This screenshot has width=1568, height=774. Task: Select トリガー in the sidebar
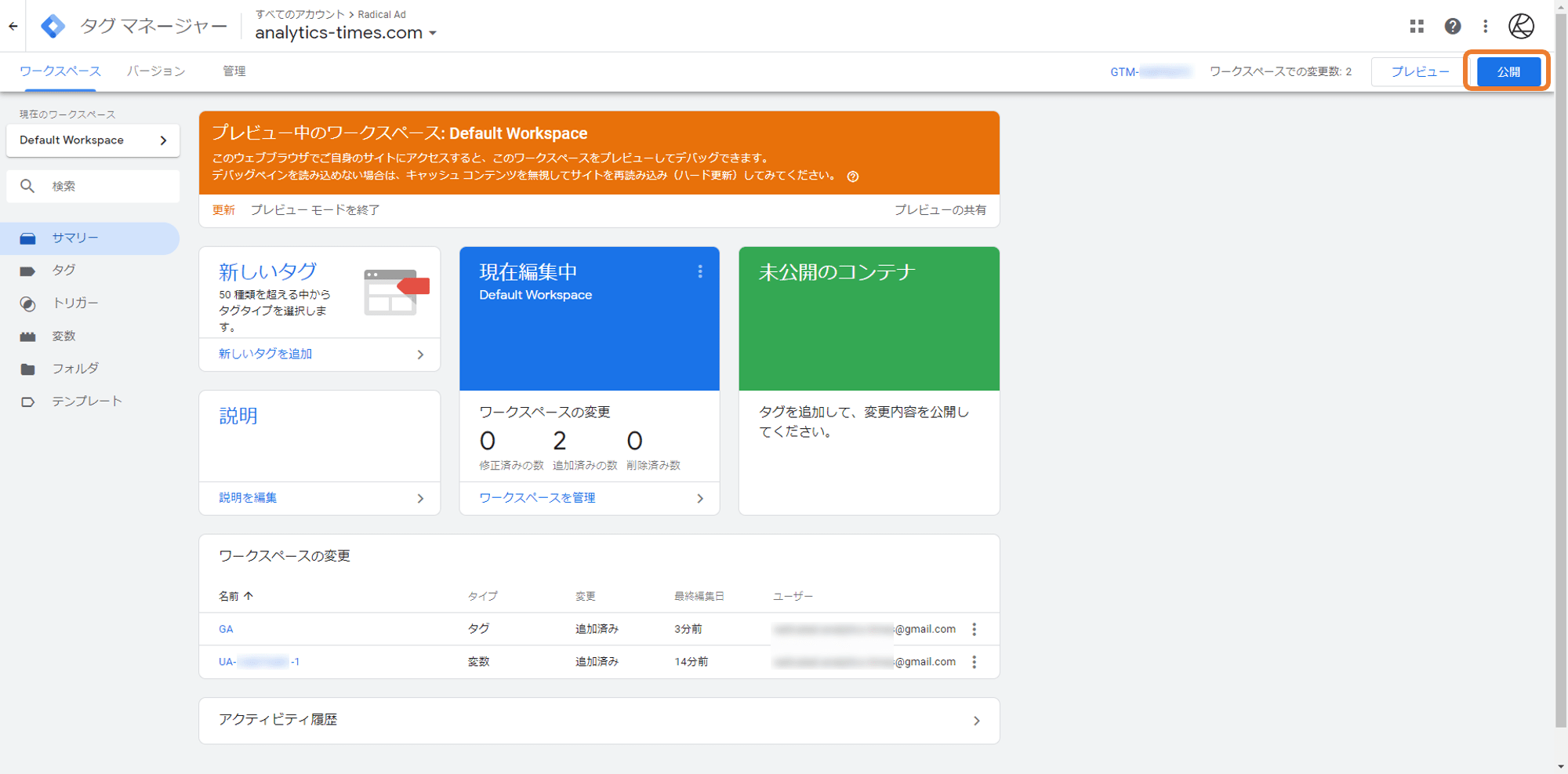pyautogui.click(x=75, y=303)
